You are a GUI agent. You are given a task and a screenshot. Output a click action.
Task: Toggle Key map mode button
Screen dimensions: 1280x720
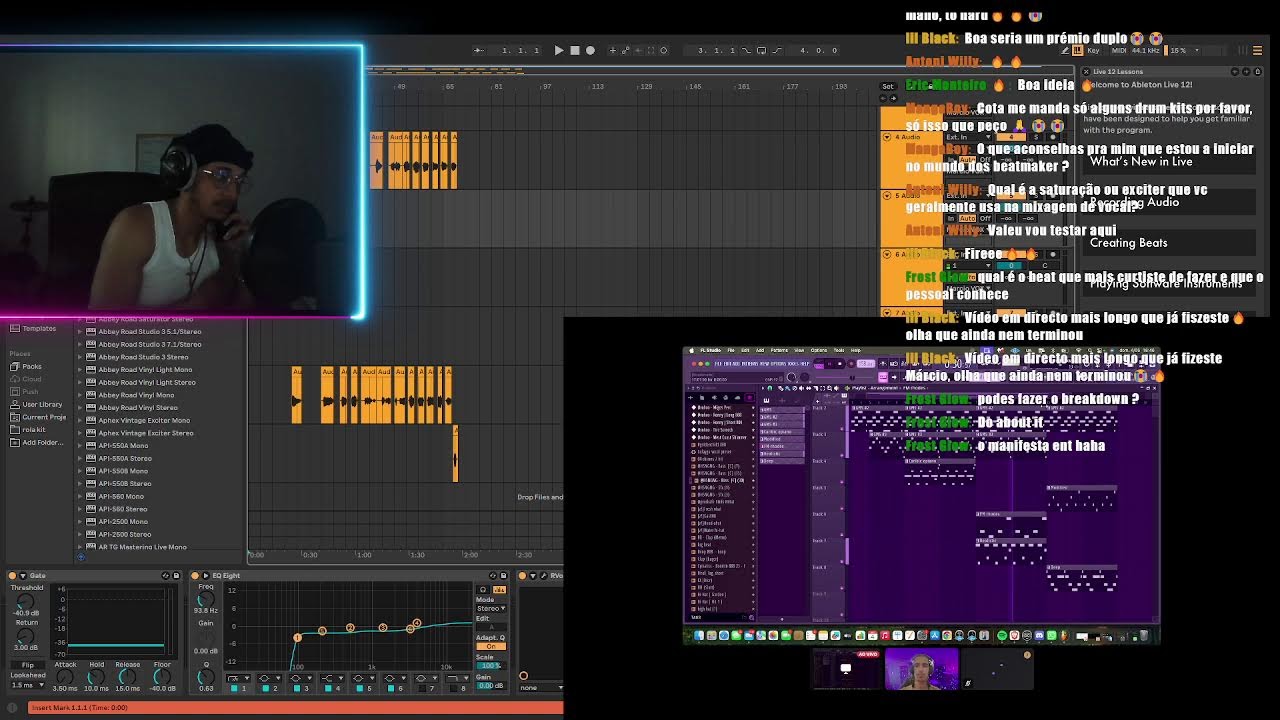click(1093, 51)
